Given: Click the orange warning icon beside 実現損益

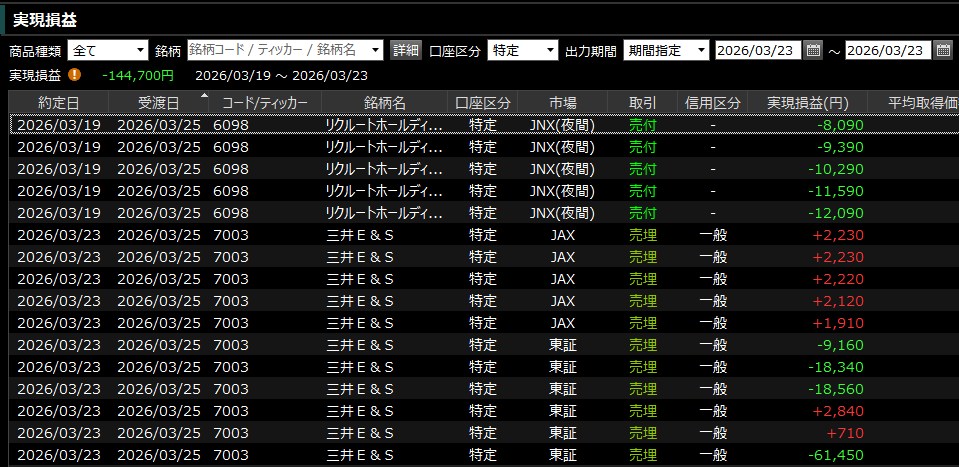Looking at the screenshot, I should click(x=76, y=75).
